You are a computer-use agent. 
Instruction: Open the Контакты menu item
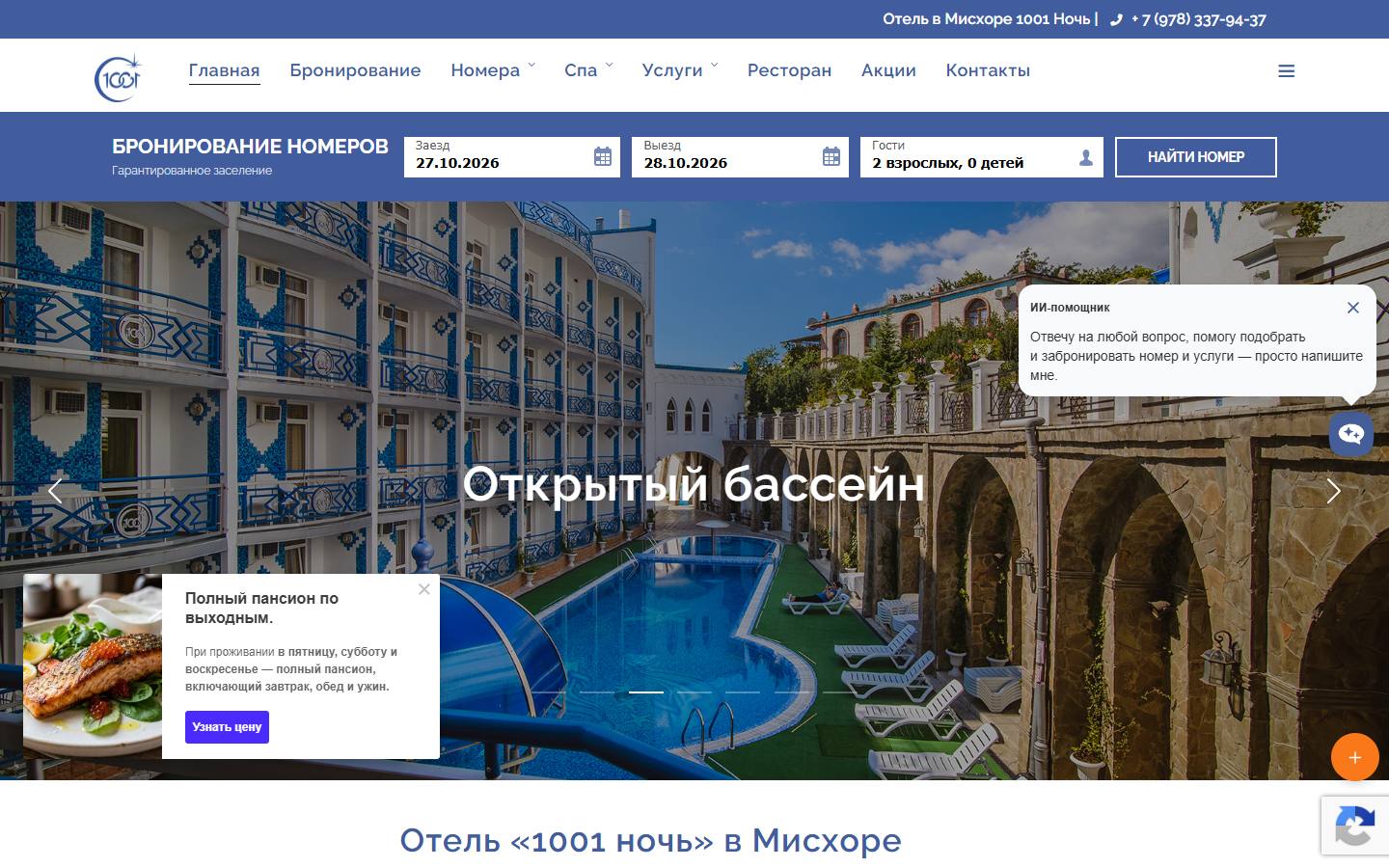tap(988, 70)
